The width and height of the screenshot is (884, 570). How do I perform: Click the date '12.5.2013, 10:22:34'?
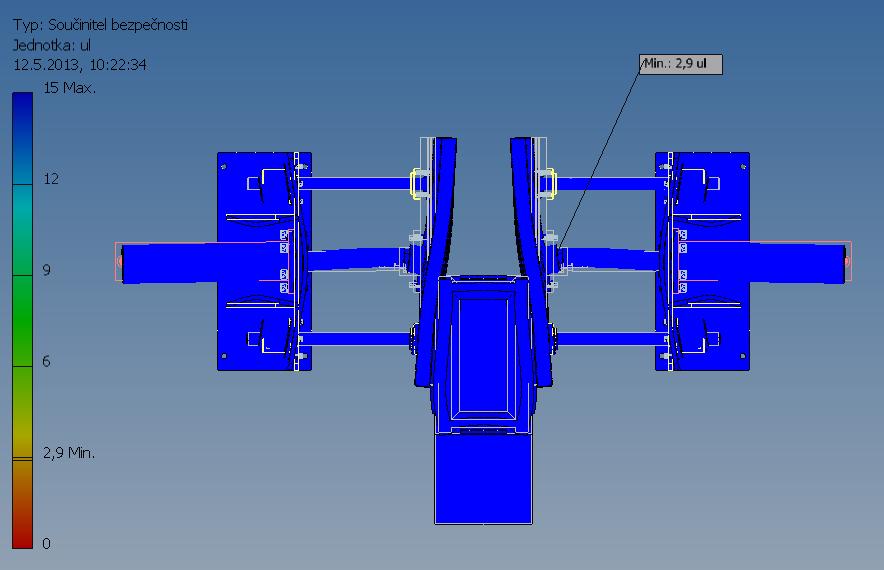80,65
